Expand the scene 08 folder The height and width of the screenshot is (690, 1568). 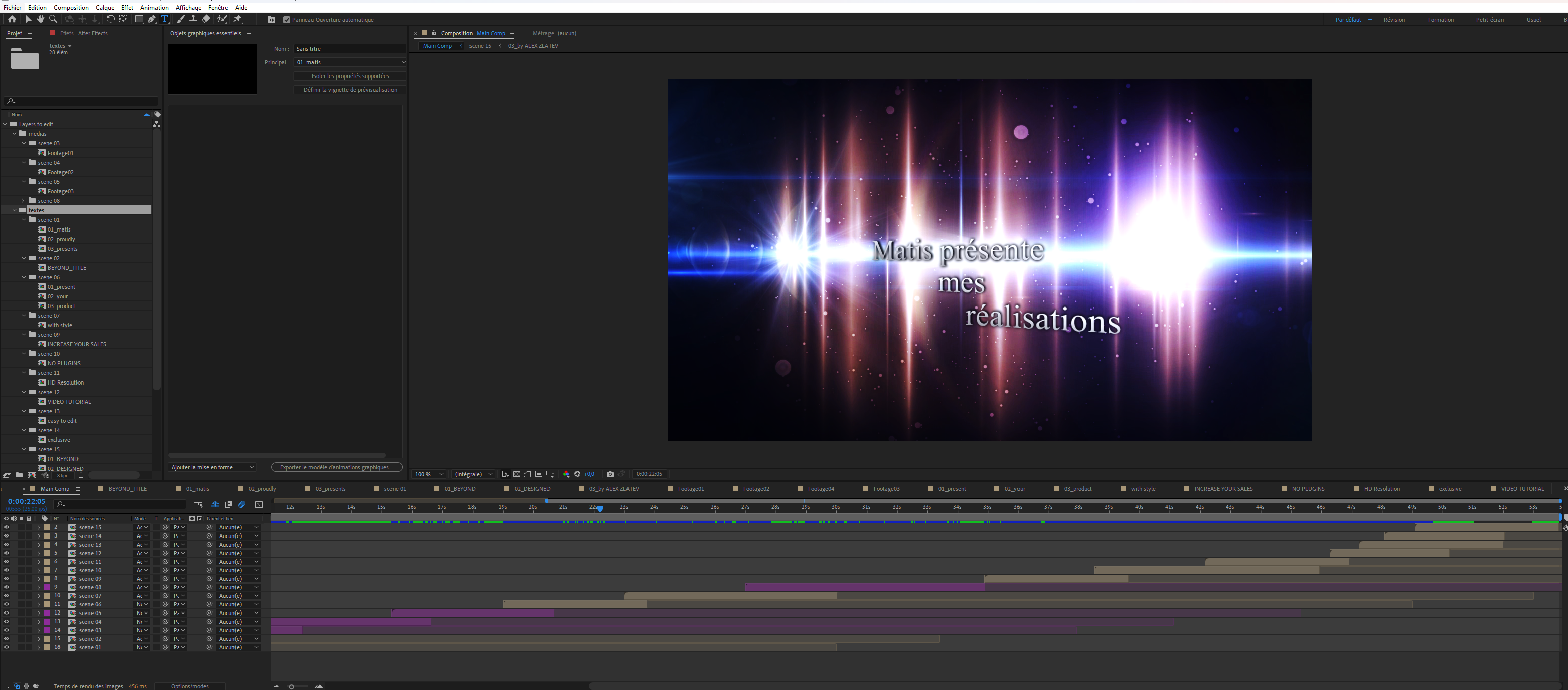[x=23, y=200]
